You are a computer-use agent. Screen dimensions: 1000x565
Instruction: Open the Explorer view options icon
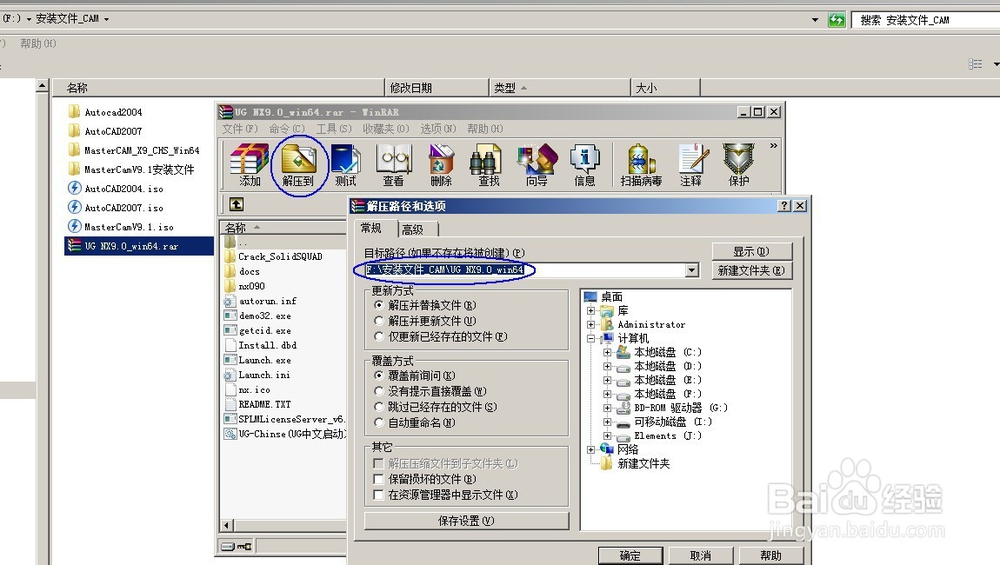tap(975, 64)
